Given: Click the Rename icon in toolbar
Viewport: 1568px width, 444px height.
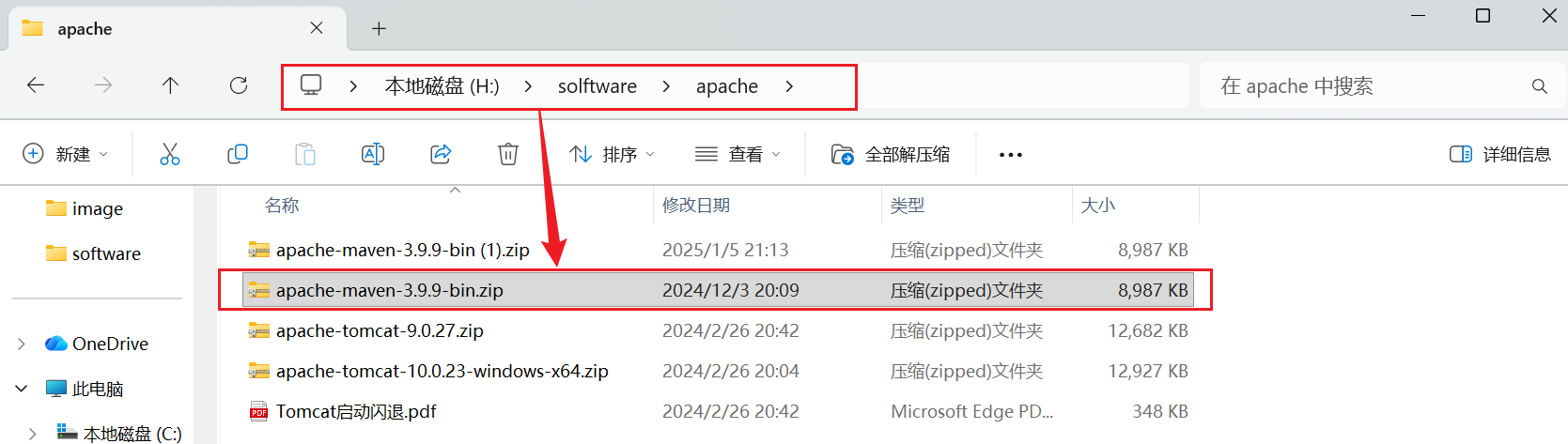Looking at the screenshot, I should 373,154.
